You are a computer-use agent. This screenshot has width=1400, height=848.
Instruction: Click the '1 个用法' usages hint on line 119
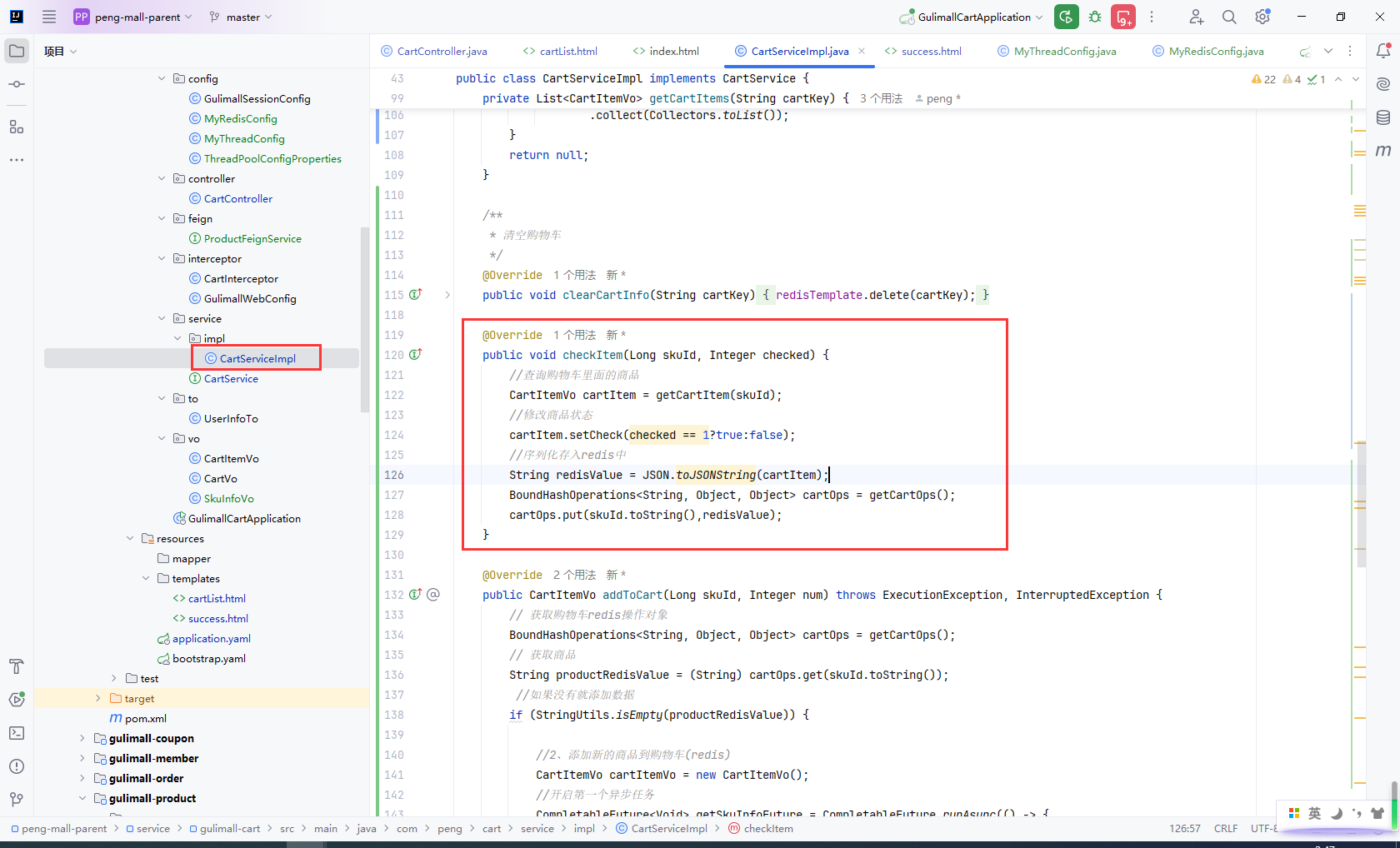click(574, 335)
